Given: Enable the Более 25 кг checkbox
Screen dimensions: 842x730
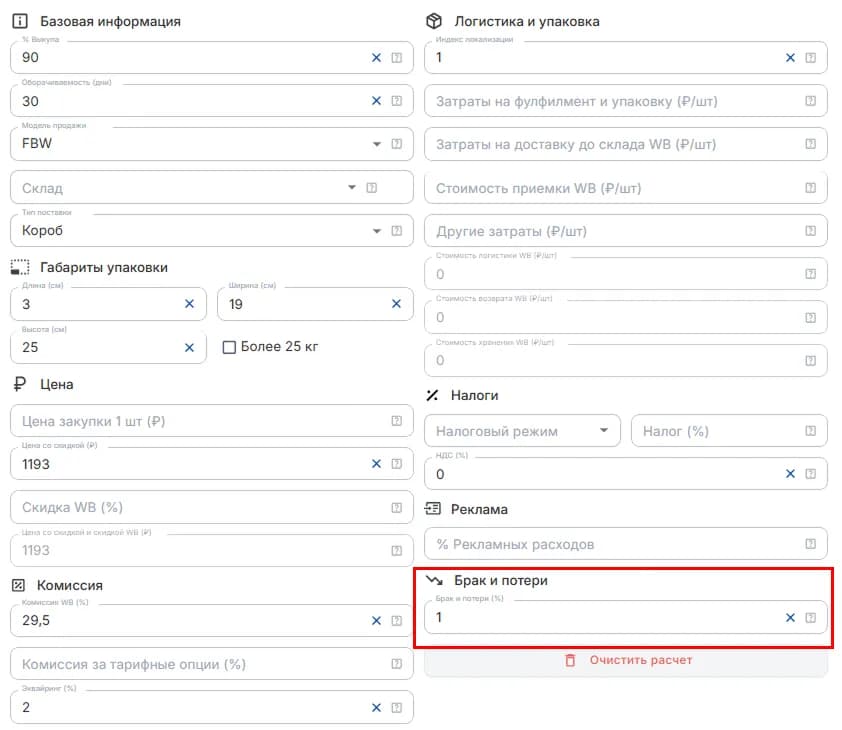Looking at the screenshot, I should (x=229, y=347).
